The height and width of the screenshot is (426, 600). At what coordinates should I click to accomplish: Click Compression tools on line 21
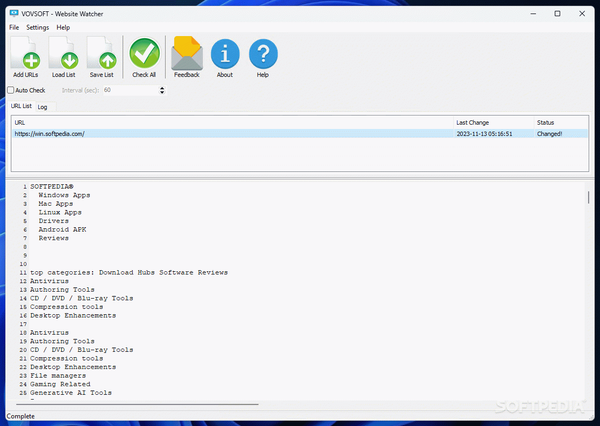click(67, 359)
